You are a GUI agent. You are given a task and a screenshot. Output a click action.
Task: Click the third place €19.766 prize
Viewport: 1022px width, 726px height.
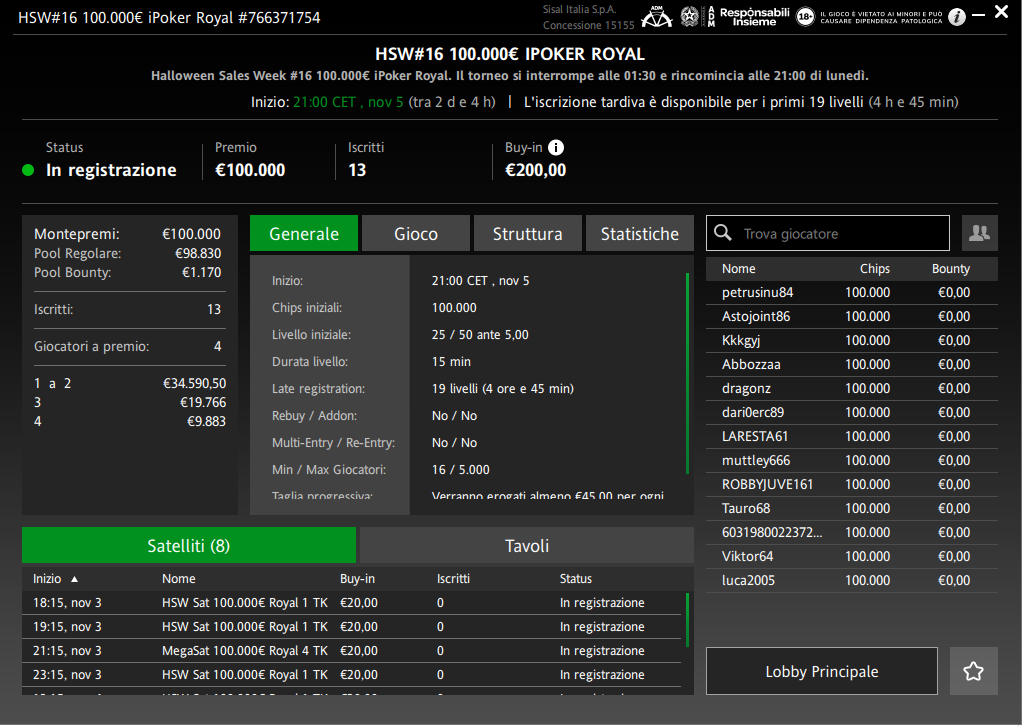203,402
